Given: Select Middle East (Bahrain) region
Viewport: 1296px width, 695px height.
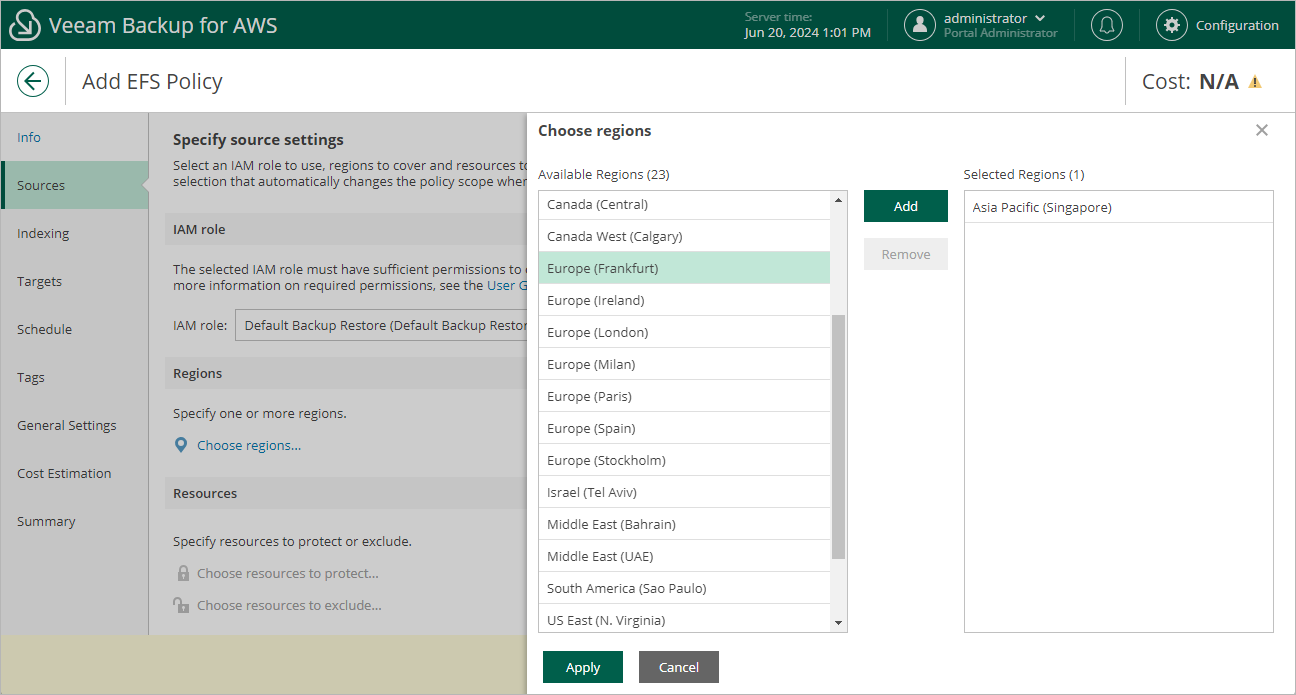Looking at the screenshot, I should (x=684, y=524).
